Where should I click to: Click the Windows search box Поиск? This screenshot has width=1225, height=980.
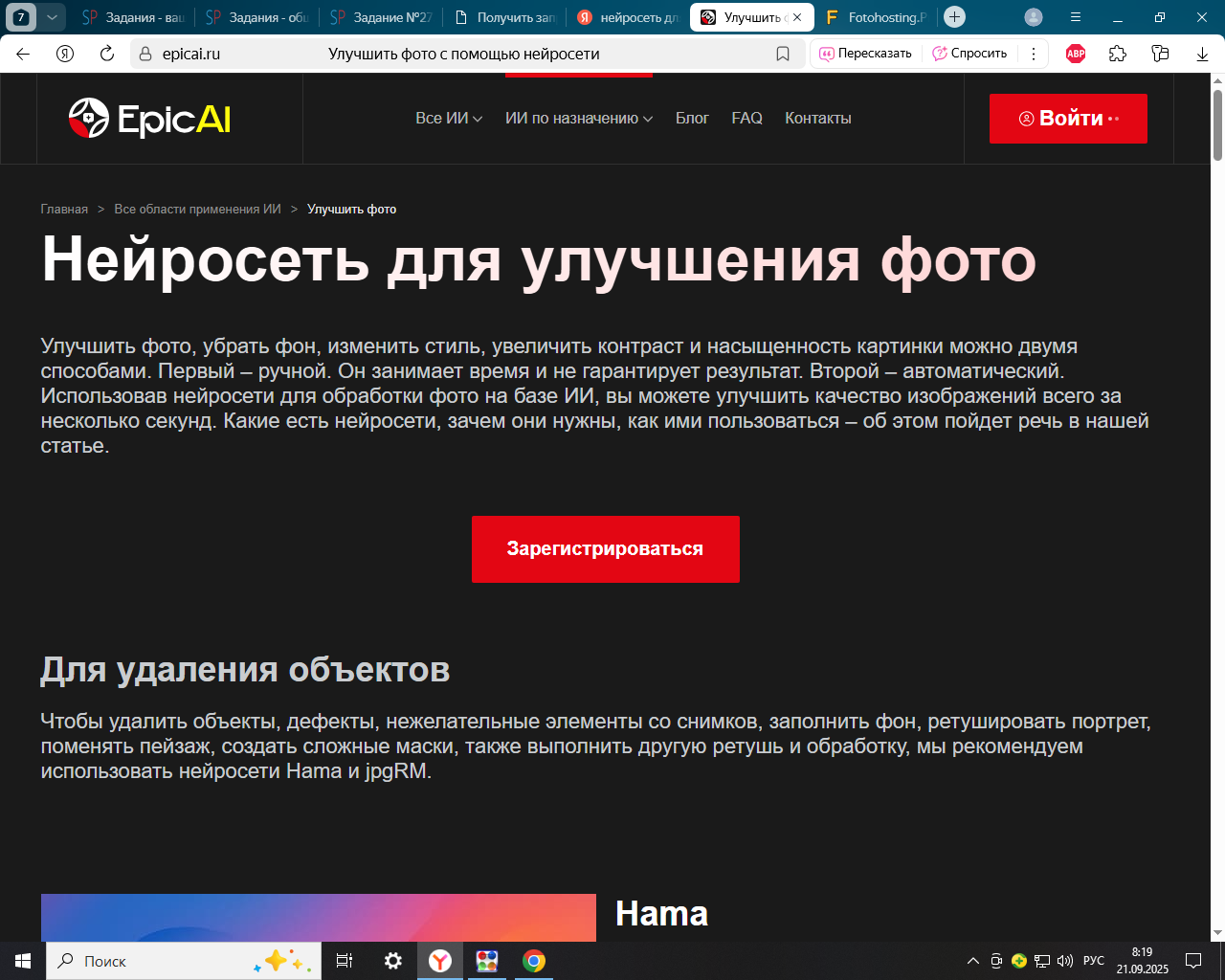[184, 961]
